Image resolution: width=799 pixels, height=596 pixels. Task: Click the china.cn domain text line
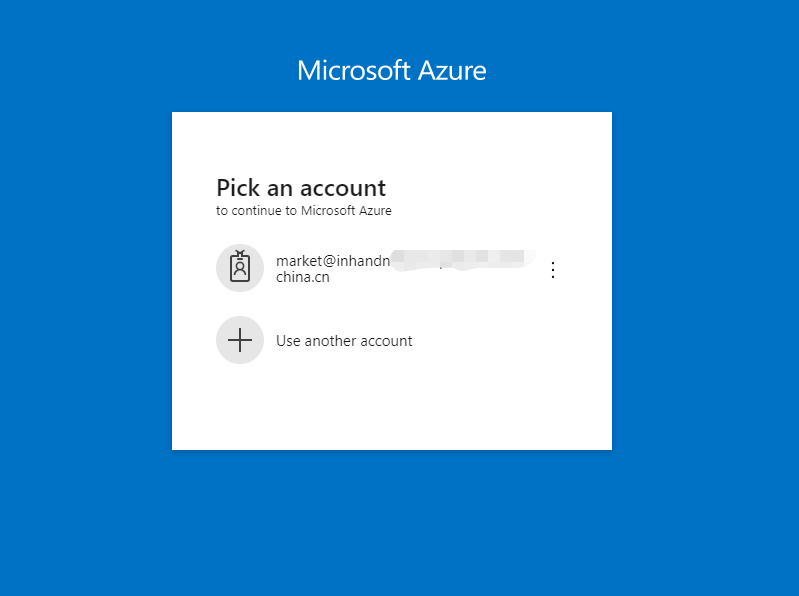coord(303,277)
